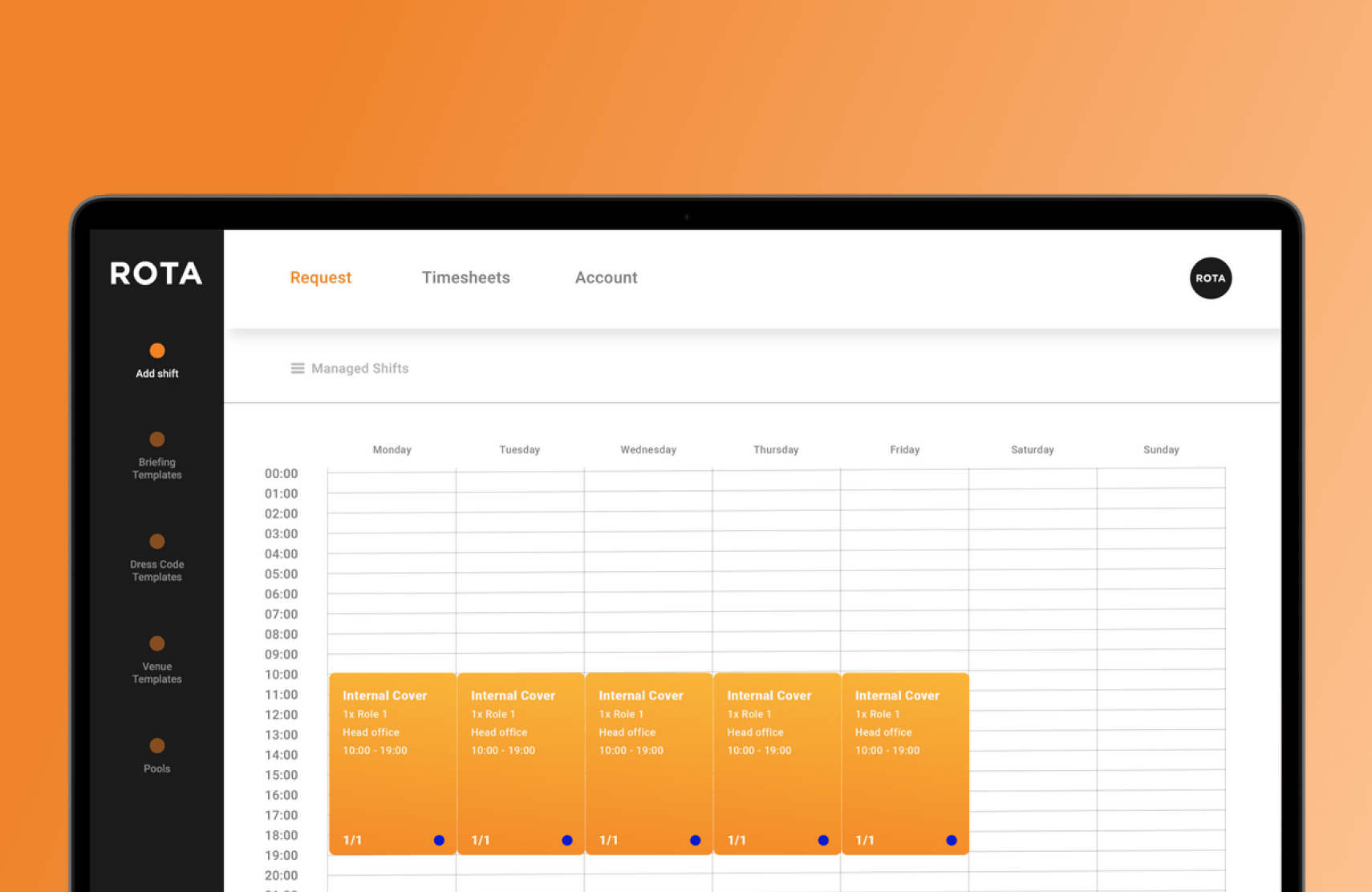Click the blue status dot on Monday's shift

coord(439,840)
